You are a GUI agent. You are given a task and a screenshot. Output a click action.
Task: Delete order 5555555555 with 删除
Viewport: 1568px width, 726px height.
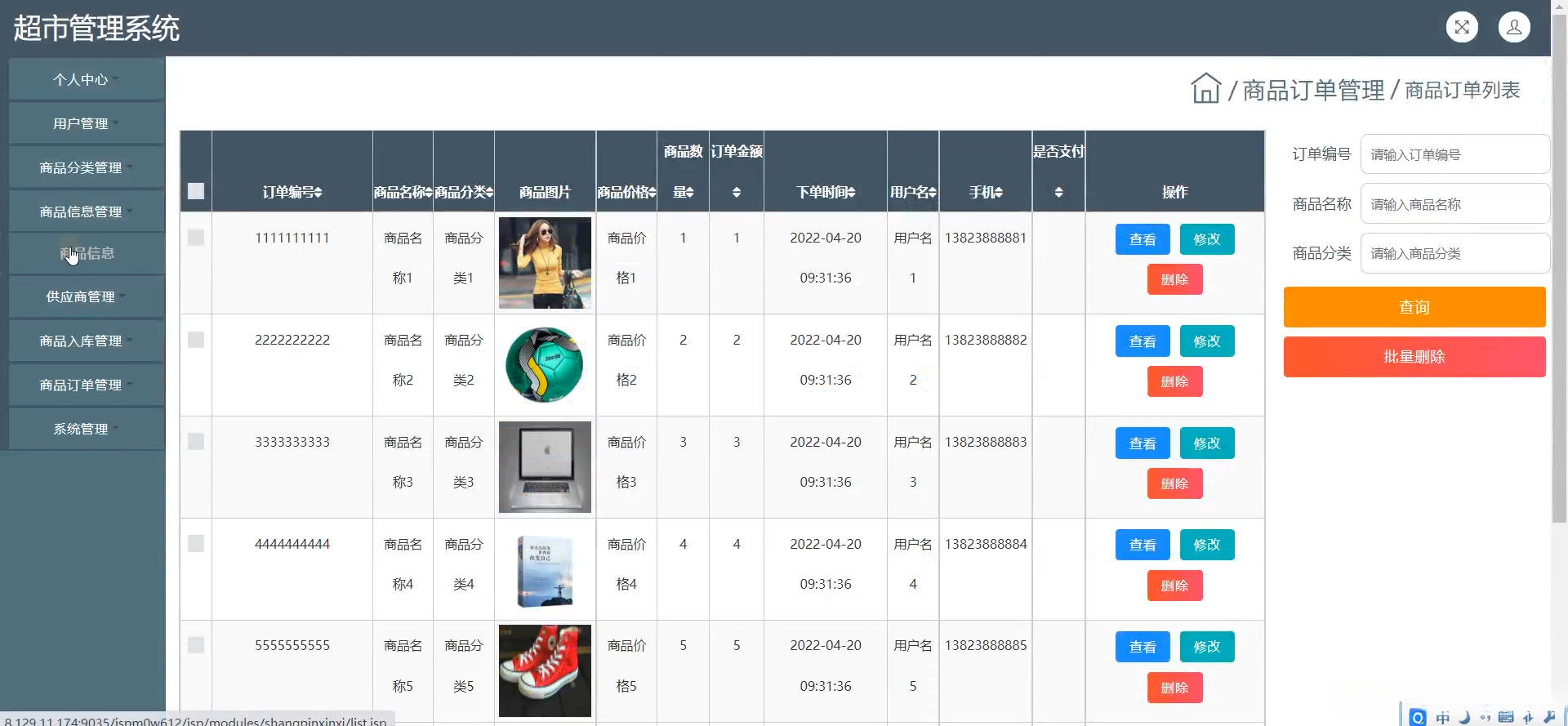pyautogui.click(x=1174, y=688)
